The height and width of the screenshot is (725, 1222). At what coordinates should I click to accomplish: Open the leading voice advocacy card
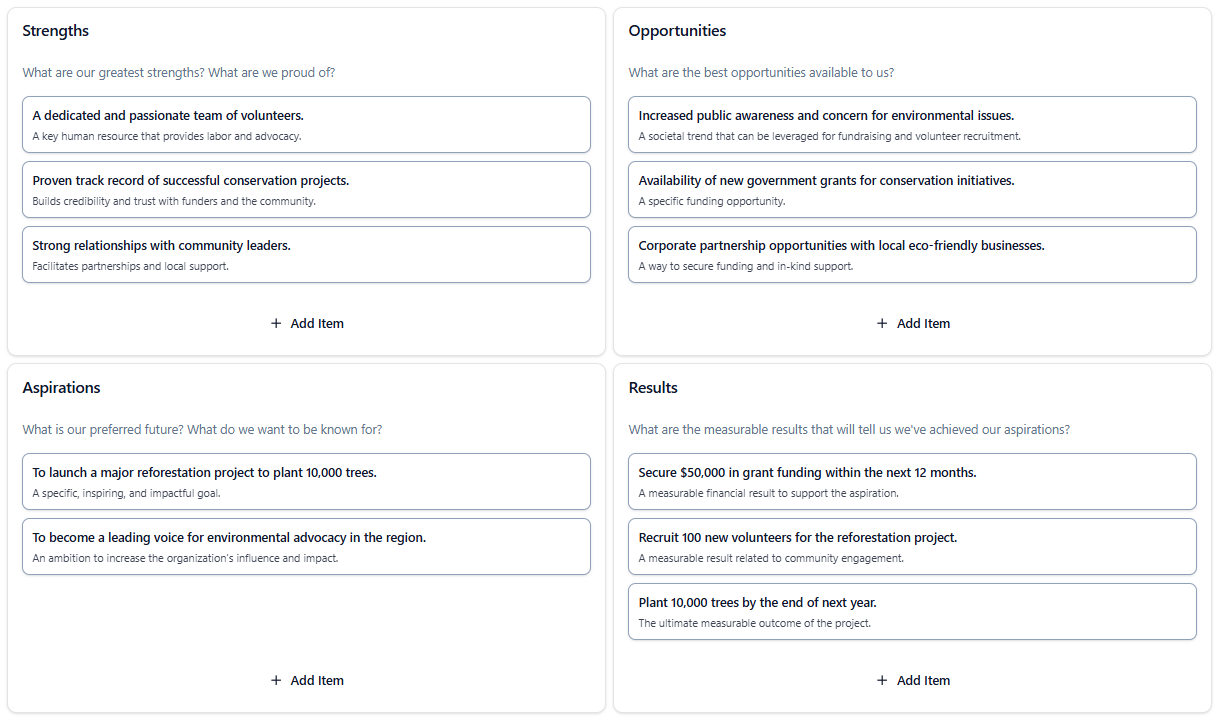click(306, 547)
